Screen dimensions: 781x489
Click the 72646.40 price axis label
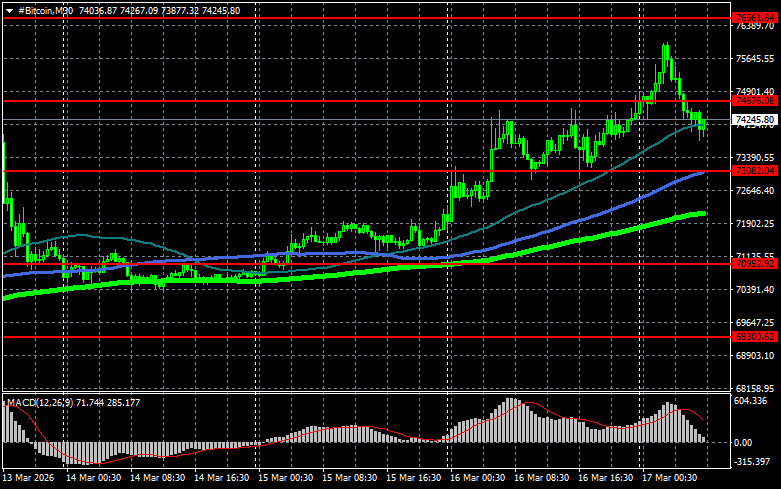[x=755, y=190]
